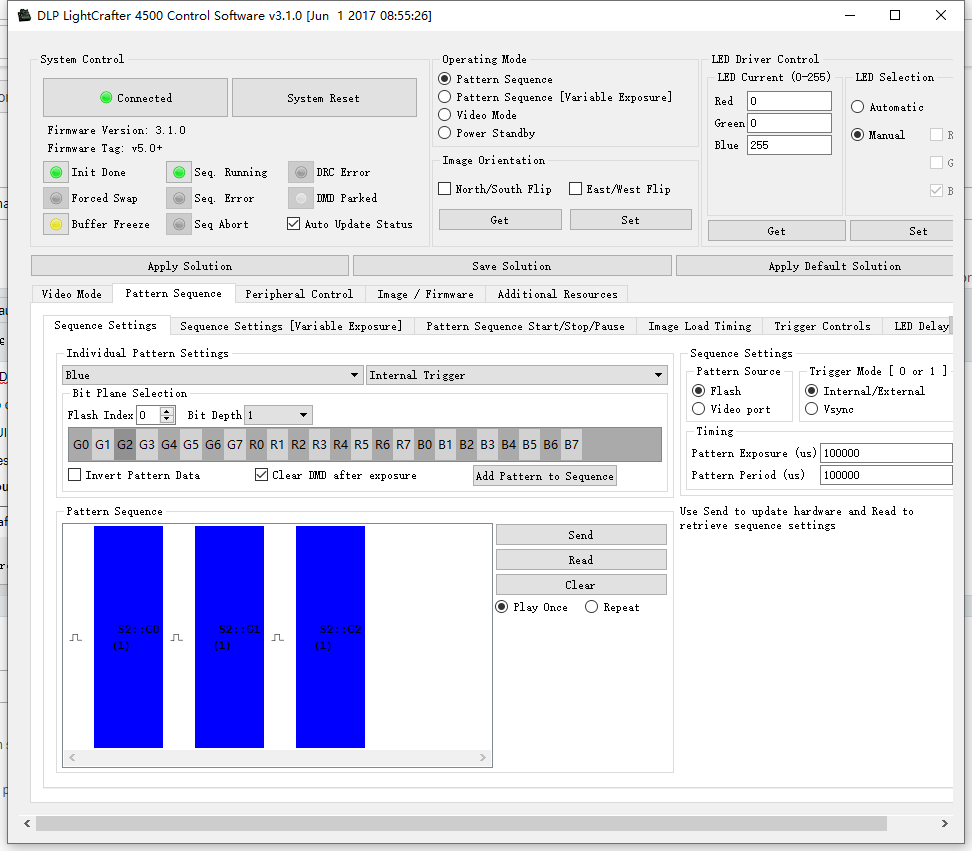This screenshot has height=851, width=972.
Task: Open Sequence Settings [Variable Exposure] subtab
Action: point(291,326)
